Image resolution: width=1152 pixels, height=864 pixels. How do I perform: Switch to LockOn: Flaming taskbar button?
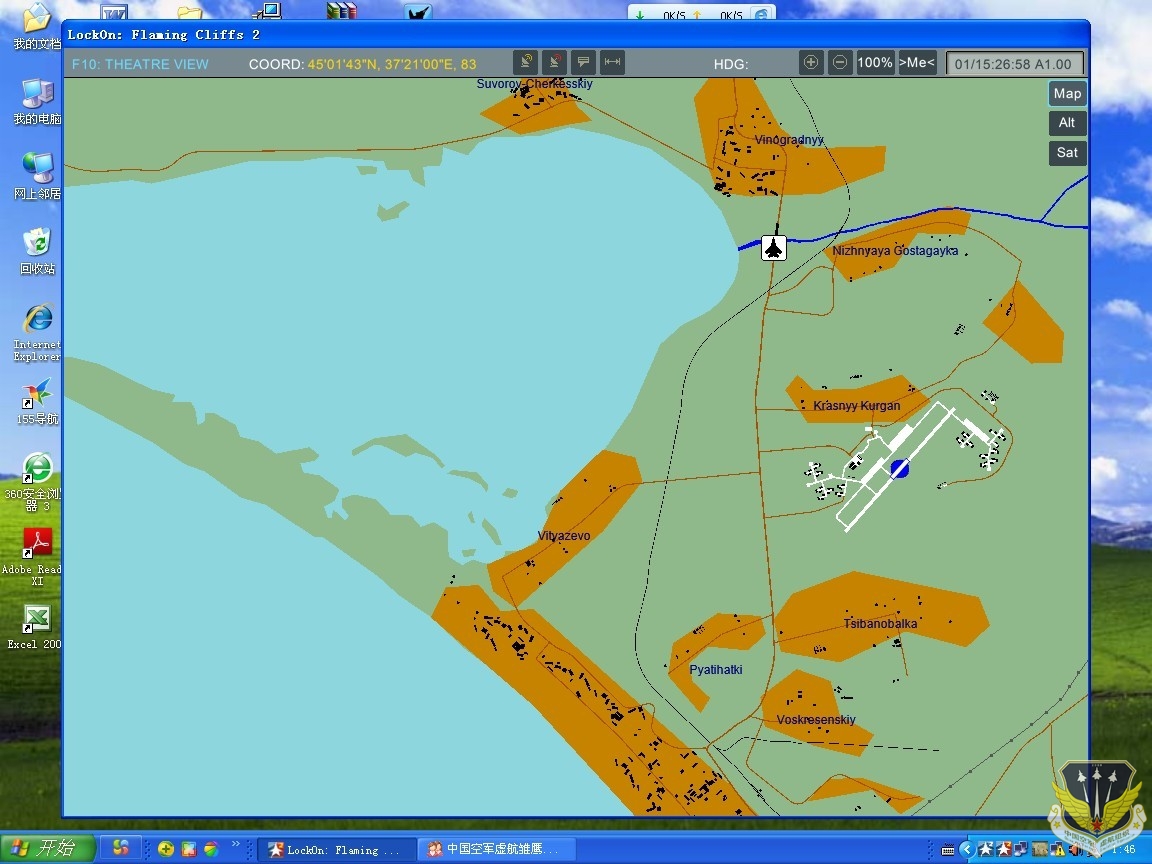[336, 849]
